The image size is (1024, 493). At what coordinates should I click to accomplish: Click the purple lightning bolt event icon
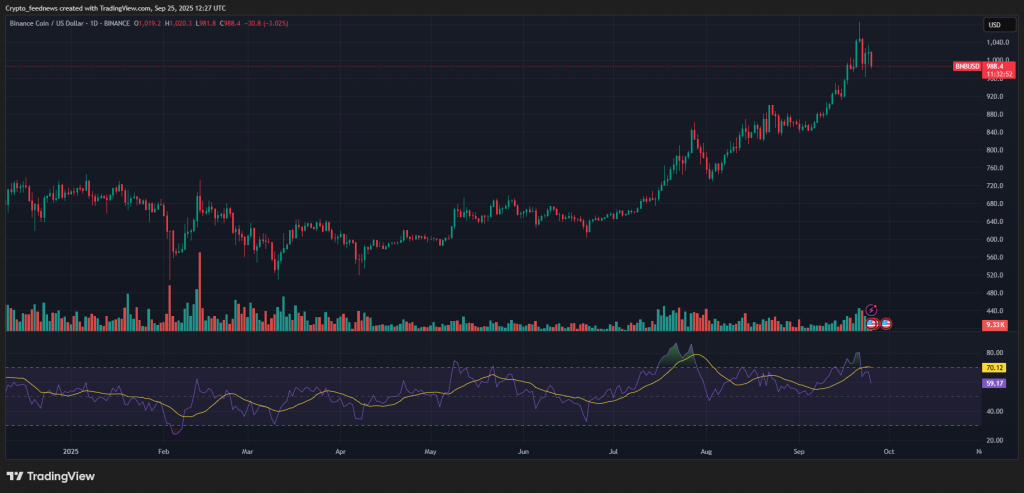(871, 310)
